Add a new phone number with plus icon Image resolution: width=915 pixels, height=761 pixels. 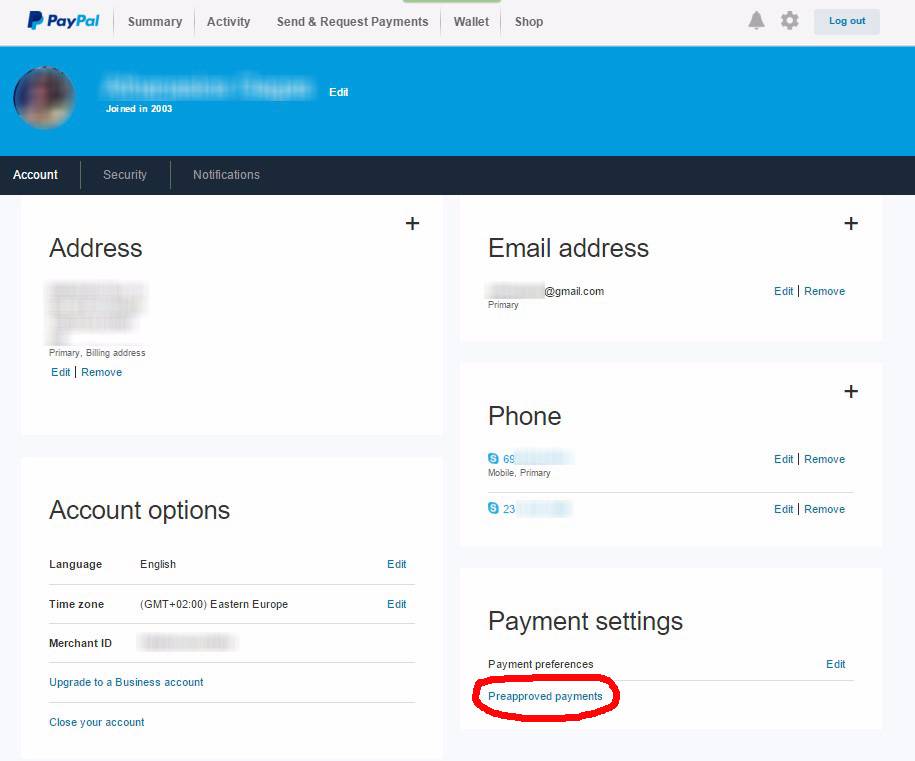pyautogui.click(x=851, y=392)
